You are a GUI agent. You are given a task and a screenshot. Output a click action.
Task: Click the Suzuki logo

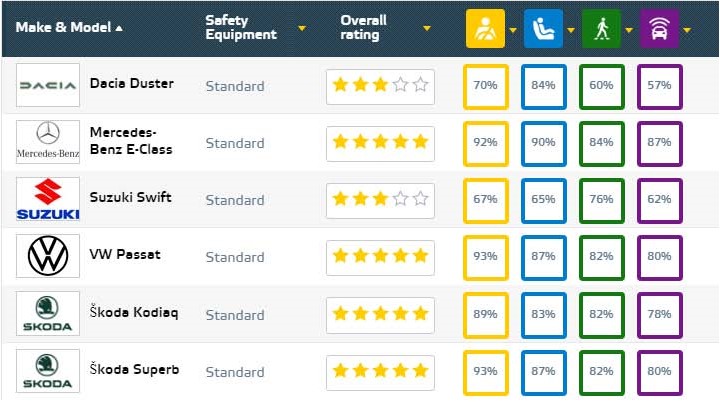(47, 199)
